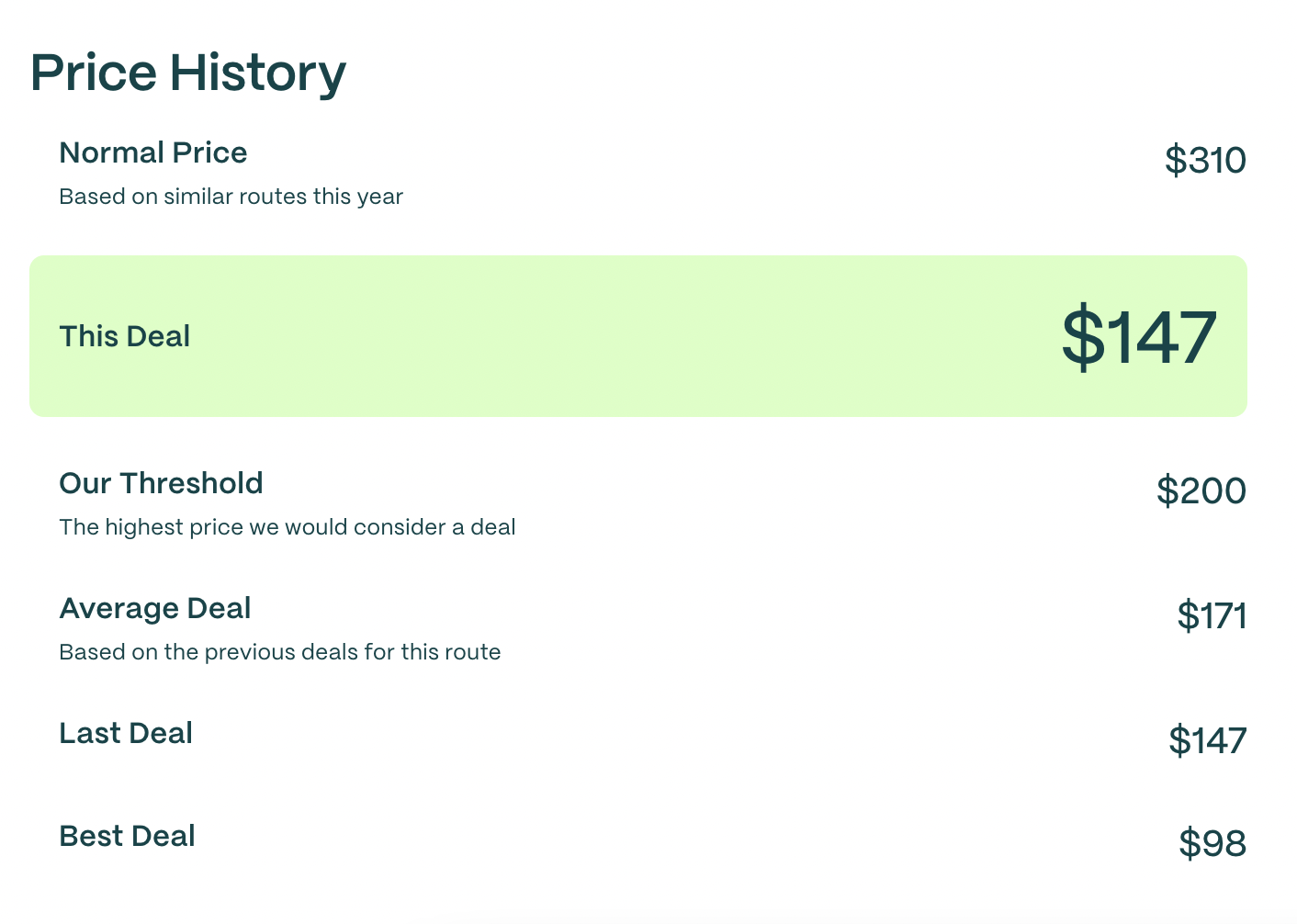Click 'Based on the previous deals' description
Screen dimensions: 1297x924
[280, 652]
